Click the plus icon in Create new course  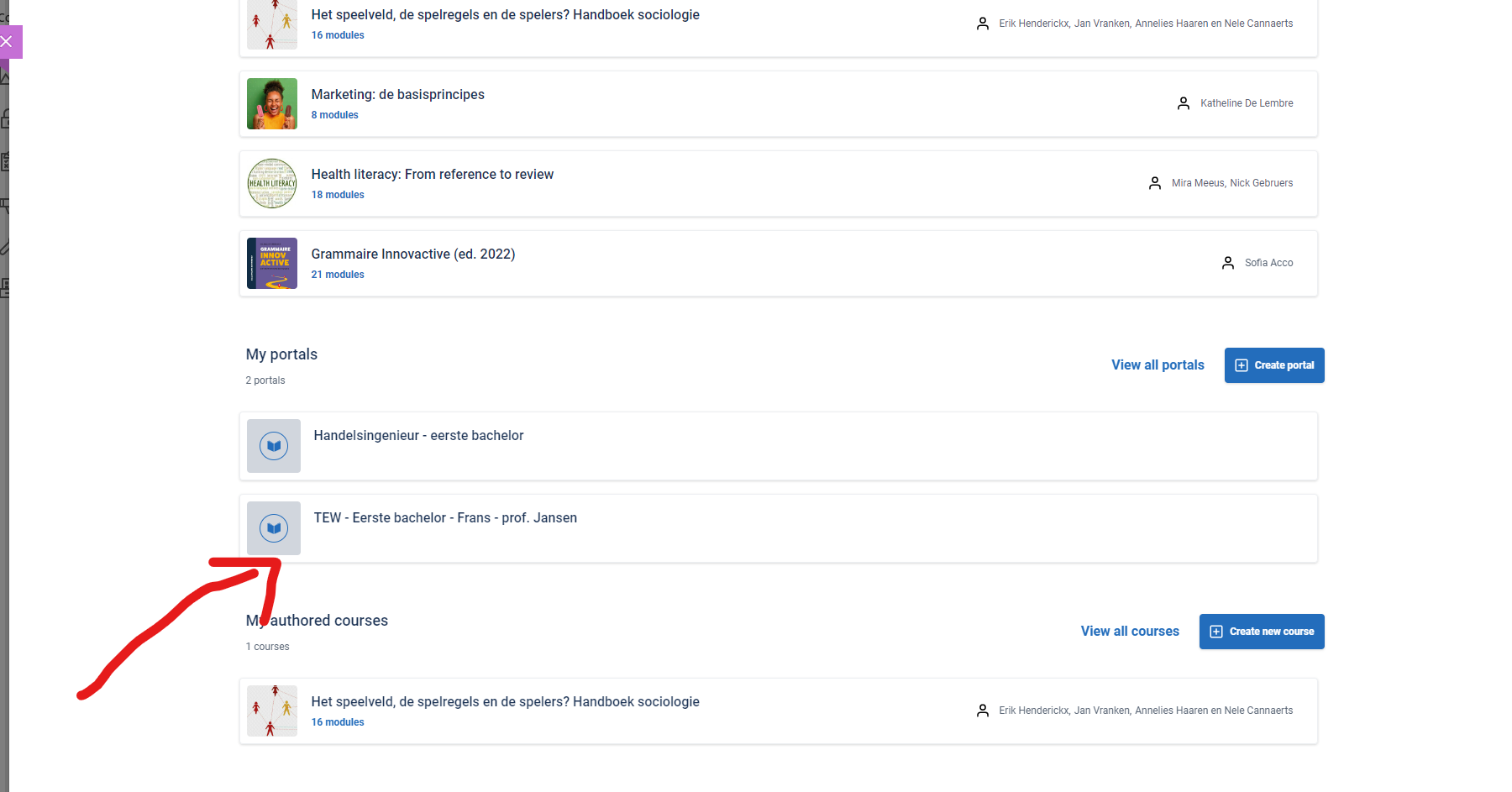pyautogui.click(x=1216, y=632)
